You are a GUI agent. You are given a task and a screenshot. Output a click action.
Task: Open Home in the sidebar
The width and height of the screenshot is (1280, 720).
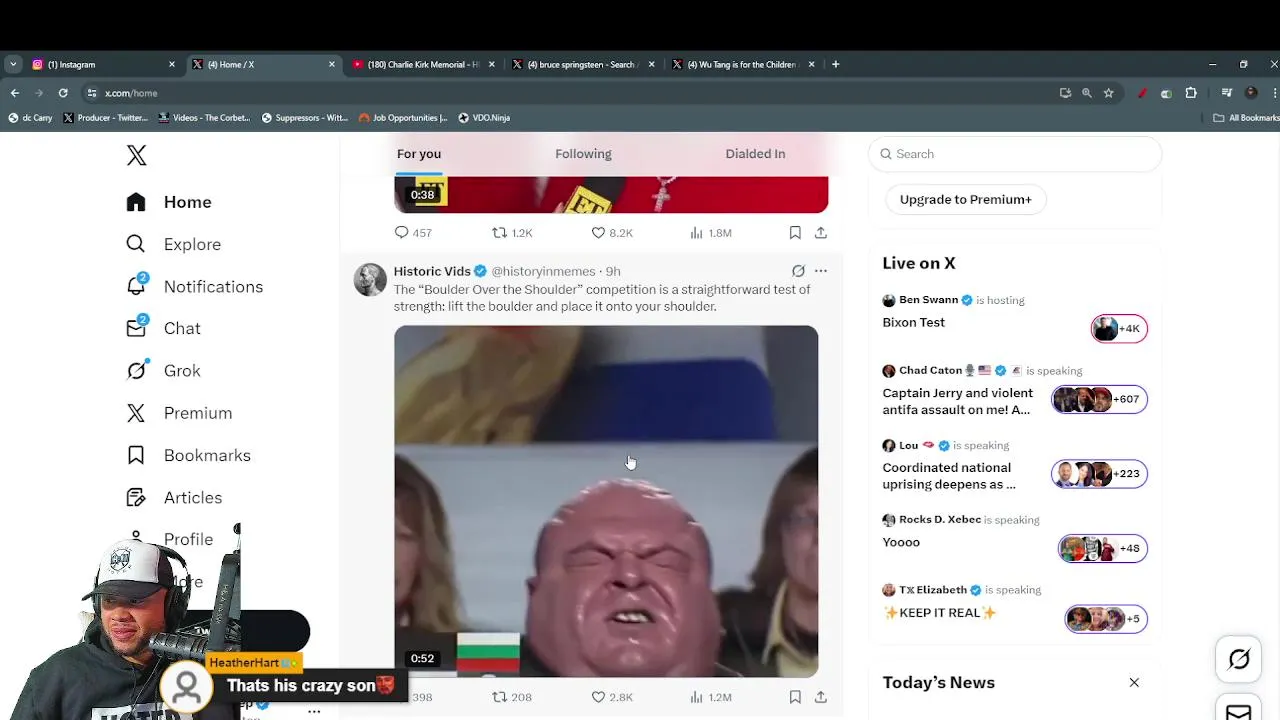tap(169, 202)
